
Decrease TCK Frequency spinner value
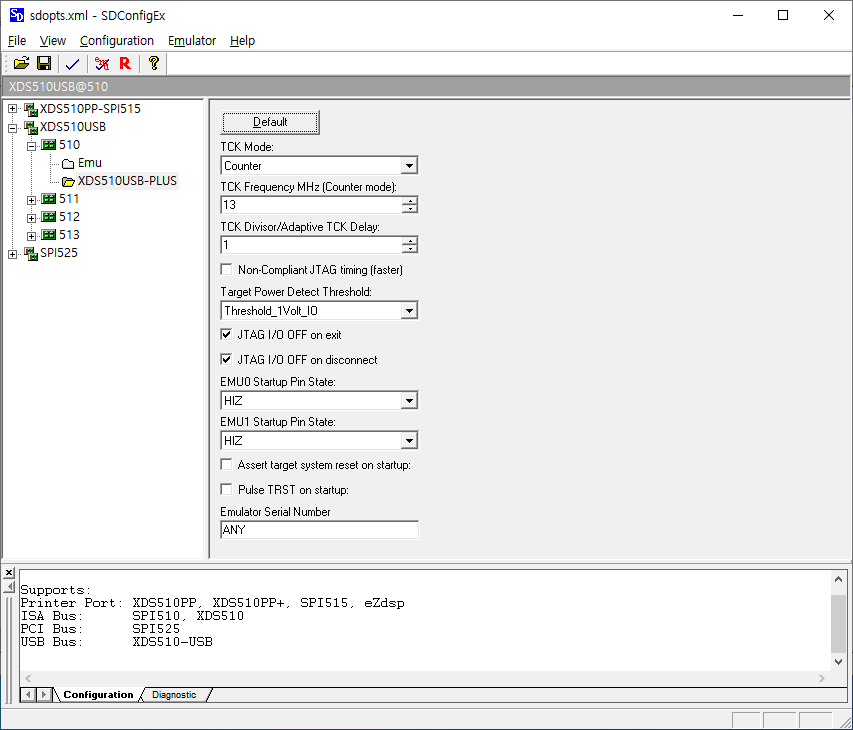pyautogui.click(x=410, y=209)
